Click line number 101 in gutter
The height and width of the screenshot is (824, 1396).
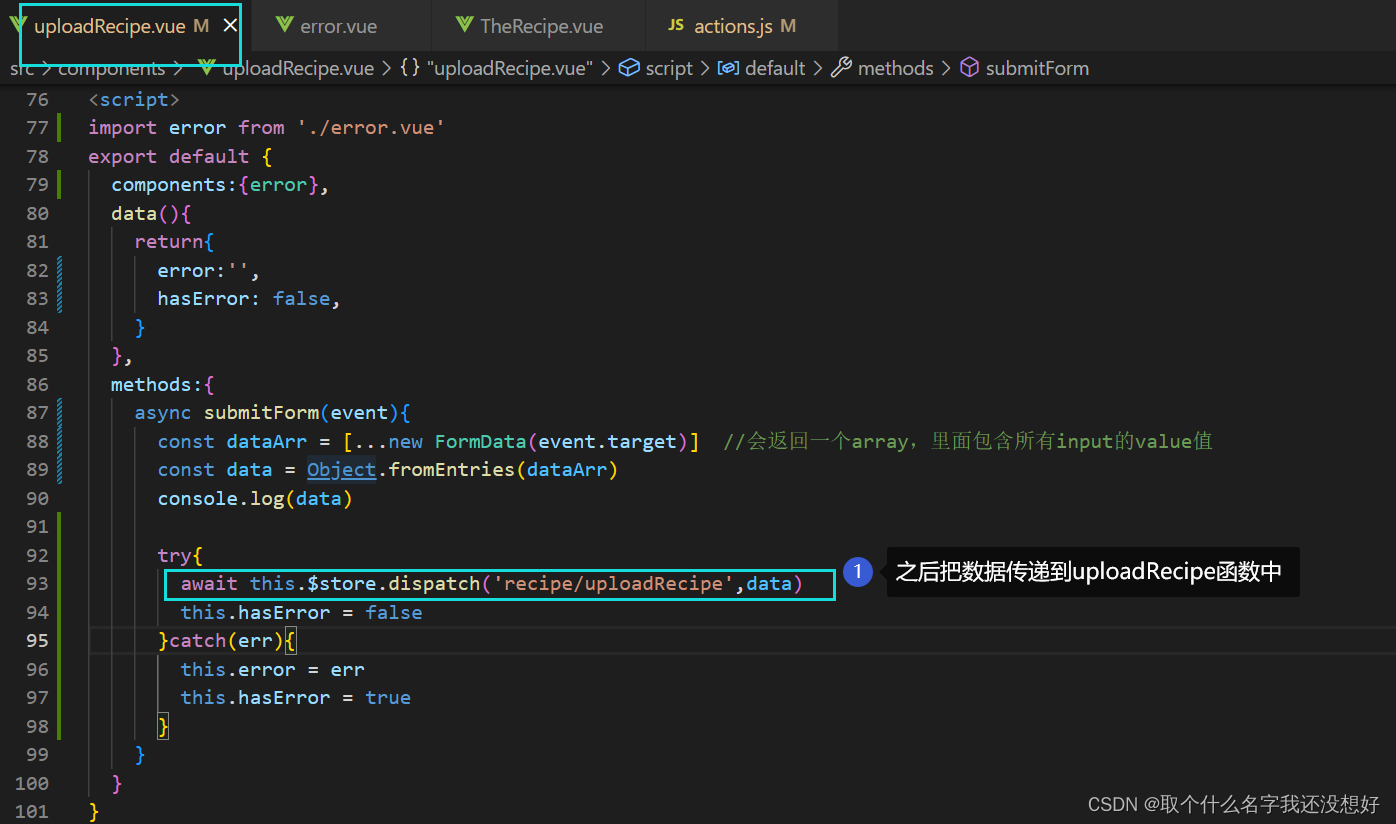[32, 811]
